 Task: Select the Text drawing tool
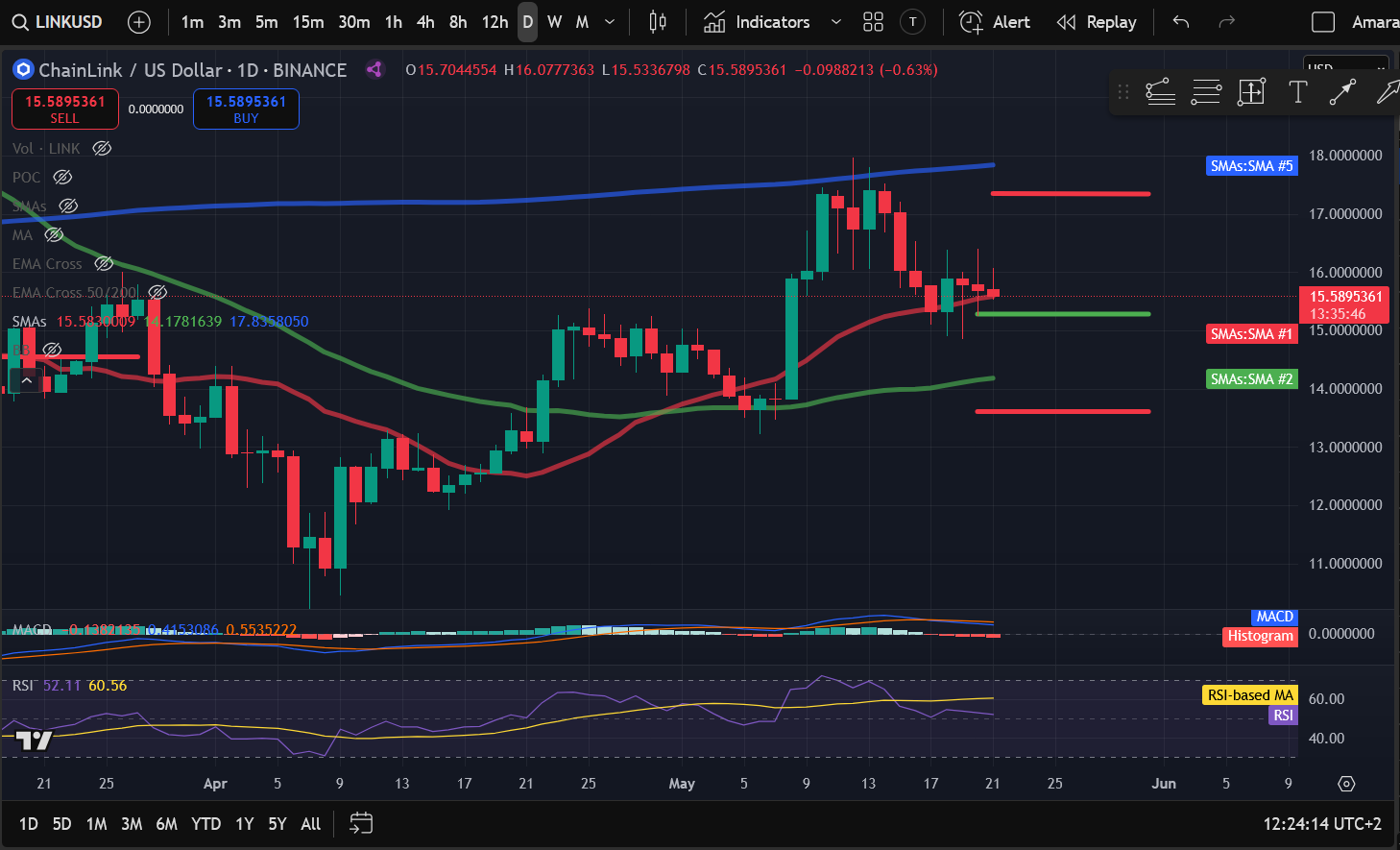[1298, 92]
